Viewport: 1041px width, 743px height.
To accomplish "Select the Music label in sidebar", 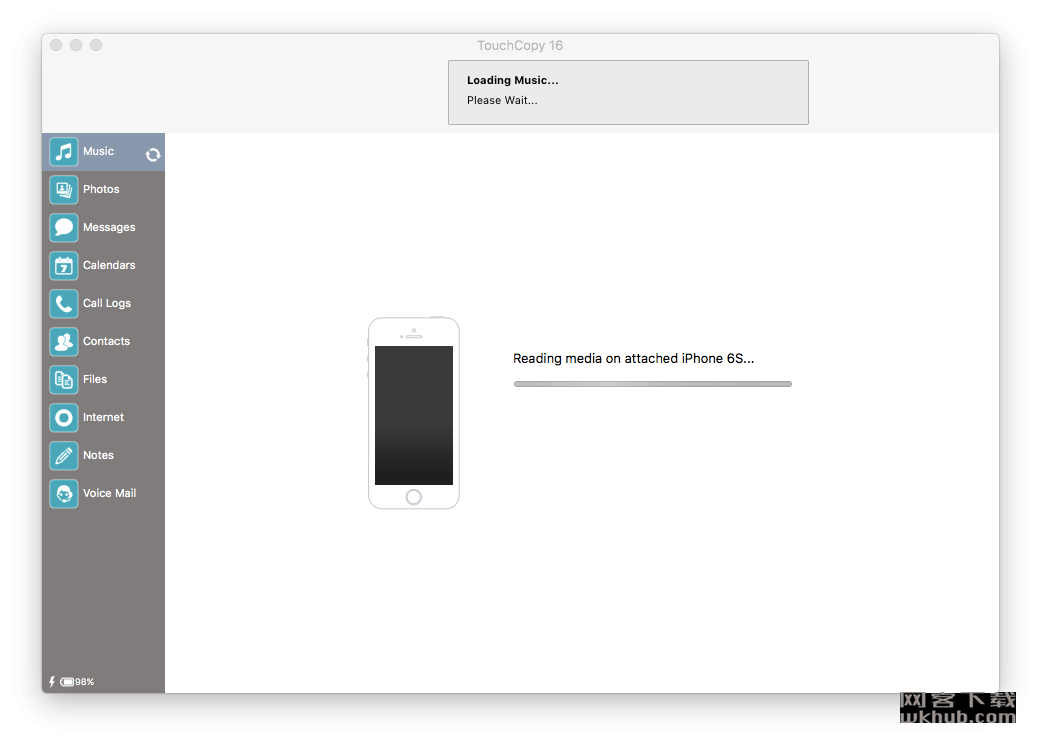I will click(x=98, y=151).
